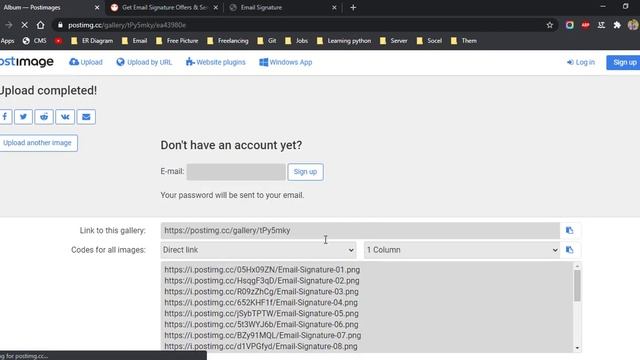The width and height of the screenshot is (640, 360).
Task: Open the Jobs bookmark folder
Action: [296, 41]
